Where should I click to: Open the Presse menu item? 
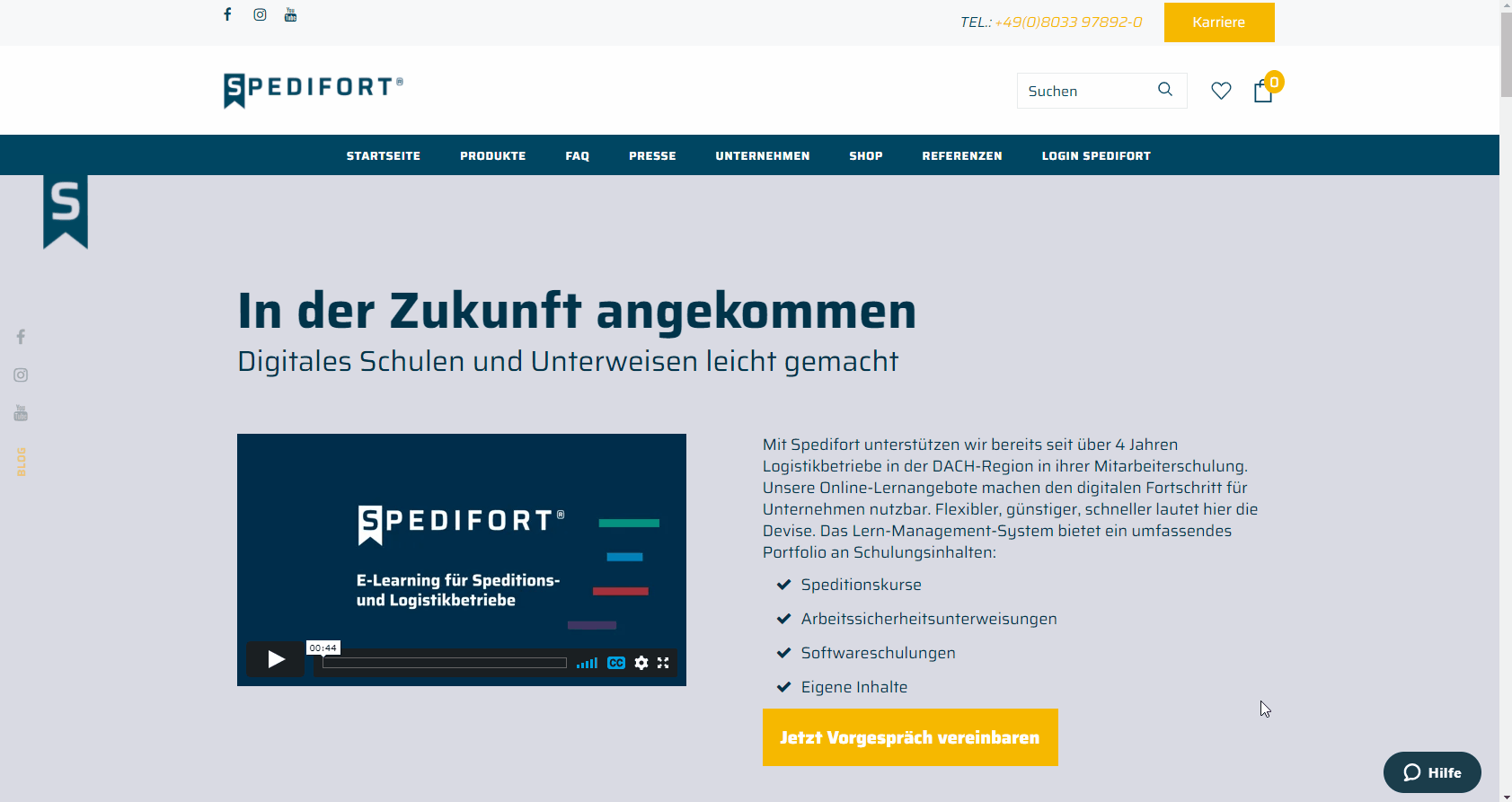pyautogui.click(x=653, y=155)
